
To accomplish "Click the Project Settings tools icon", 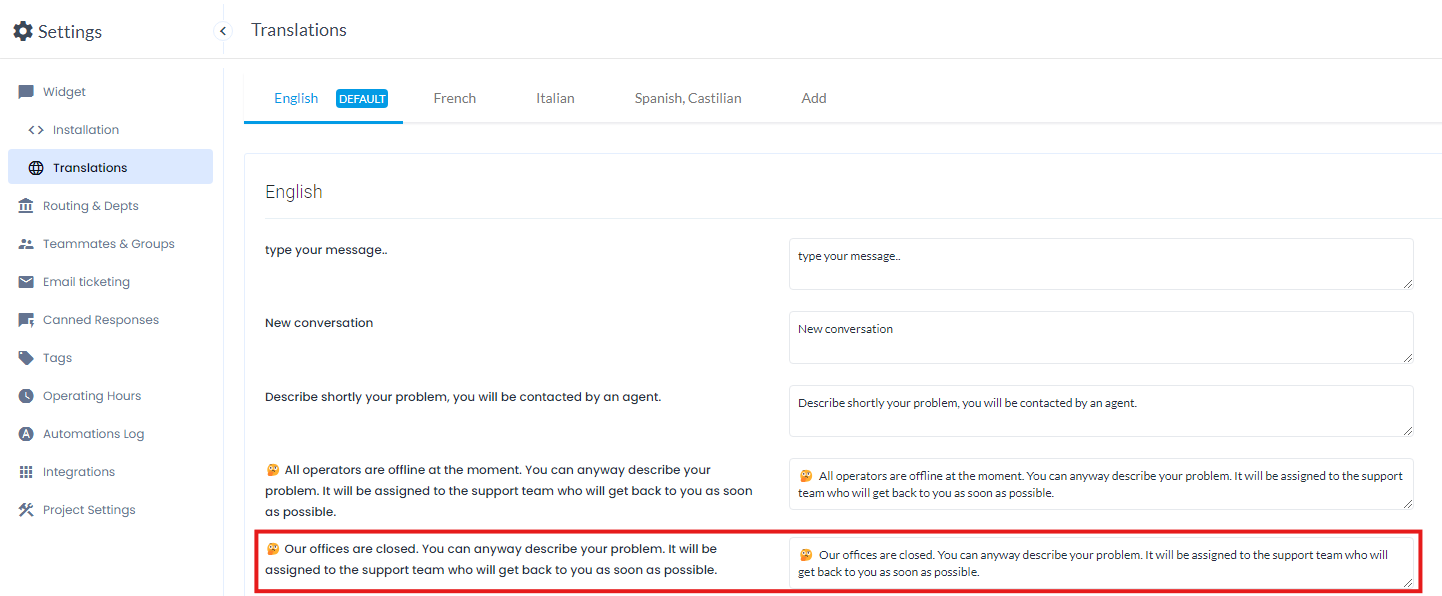I will pos(26,510).
